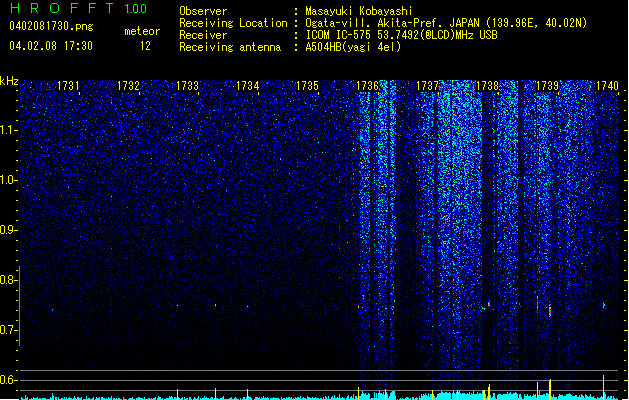Select the Ogata-vill. Akita-Pref. JAPAN location text
This screenshot has width=629, height=400.
(446, 23)
